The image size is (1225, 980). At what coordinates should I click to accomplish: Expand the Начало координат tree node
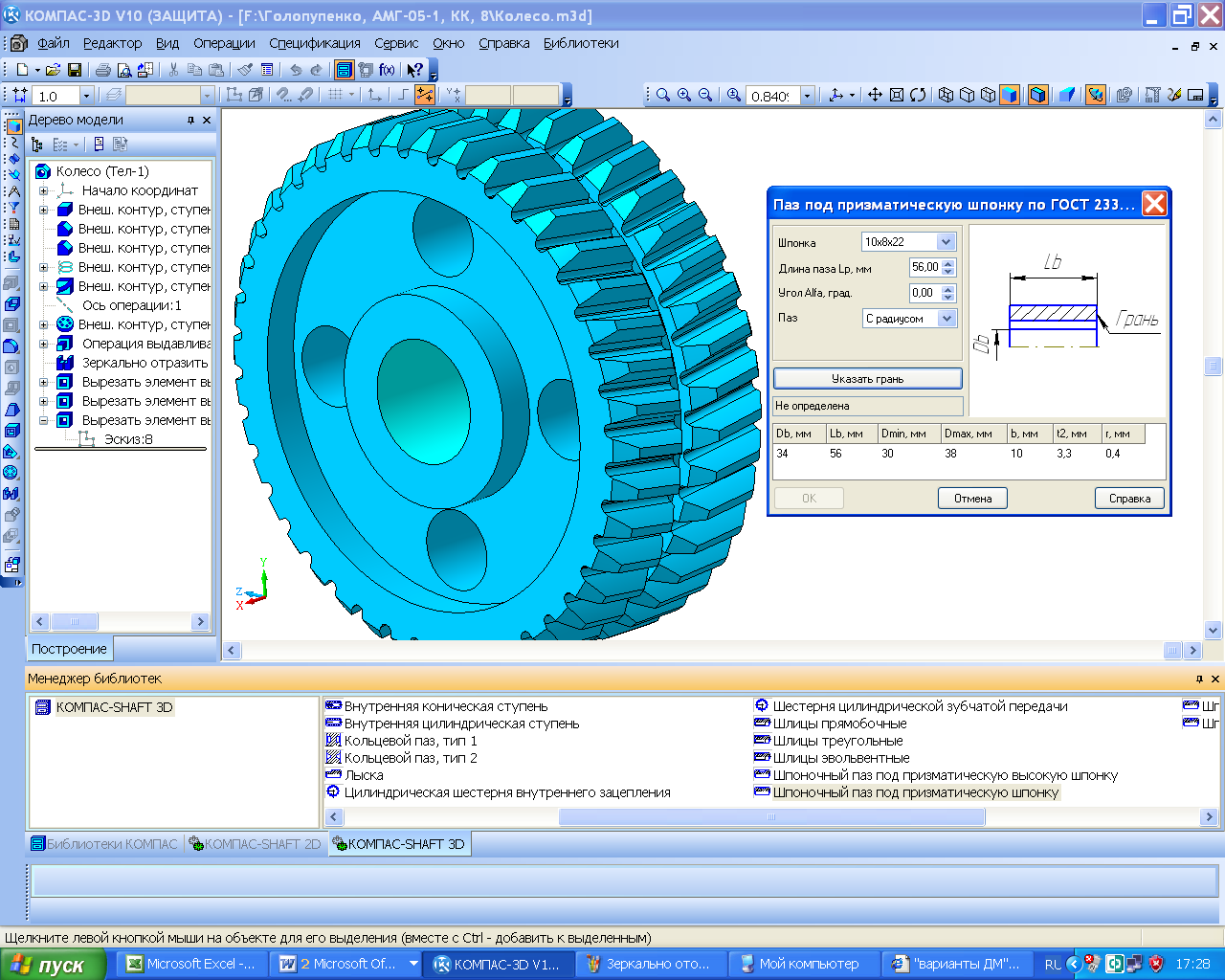pyautogui.click(x=43, y=190)
